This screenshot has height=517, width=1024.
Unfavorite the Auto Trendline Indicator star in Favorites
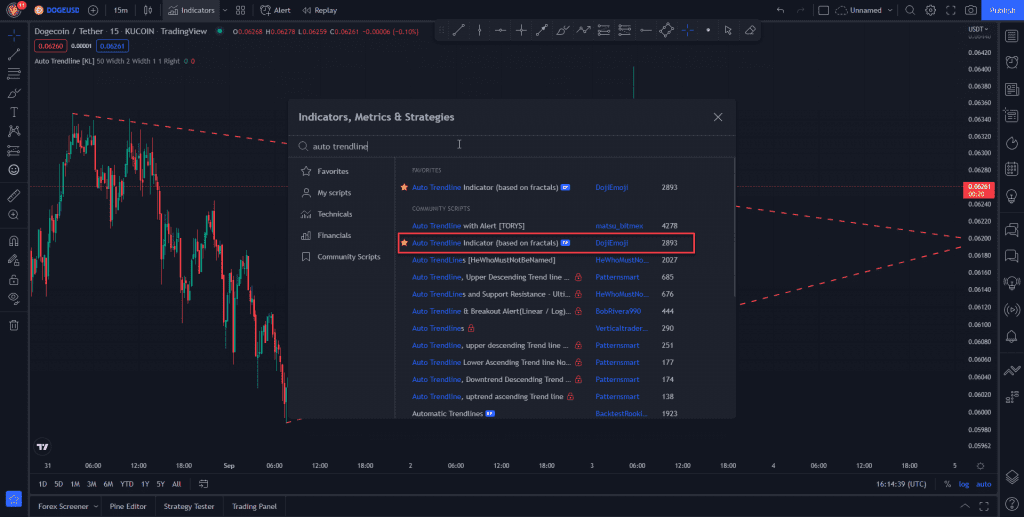(404, 187)
